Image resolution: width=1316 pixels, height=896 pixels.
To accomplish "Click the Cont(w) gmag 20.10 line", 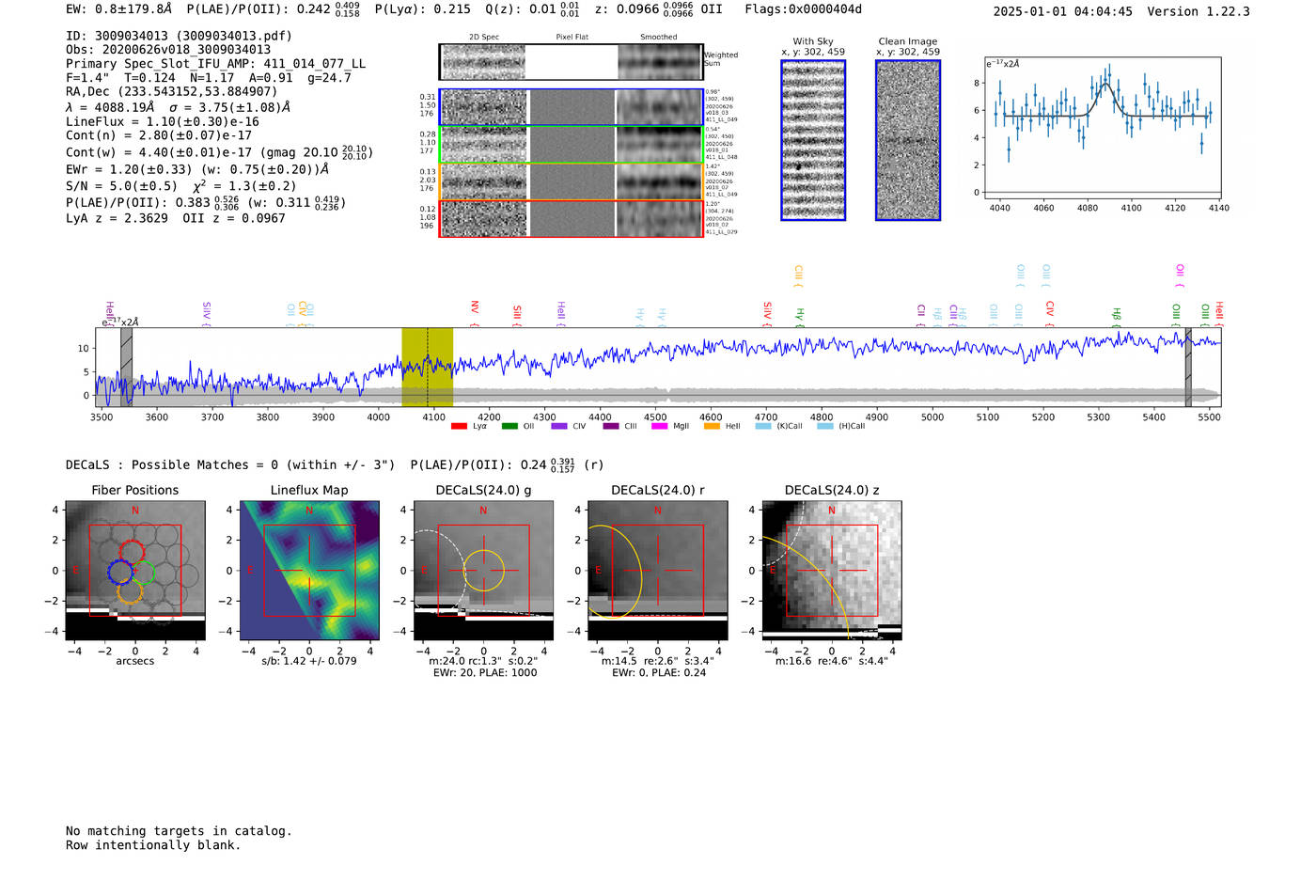I will click(219, 151).
